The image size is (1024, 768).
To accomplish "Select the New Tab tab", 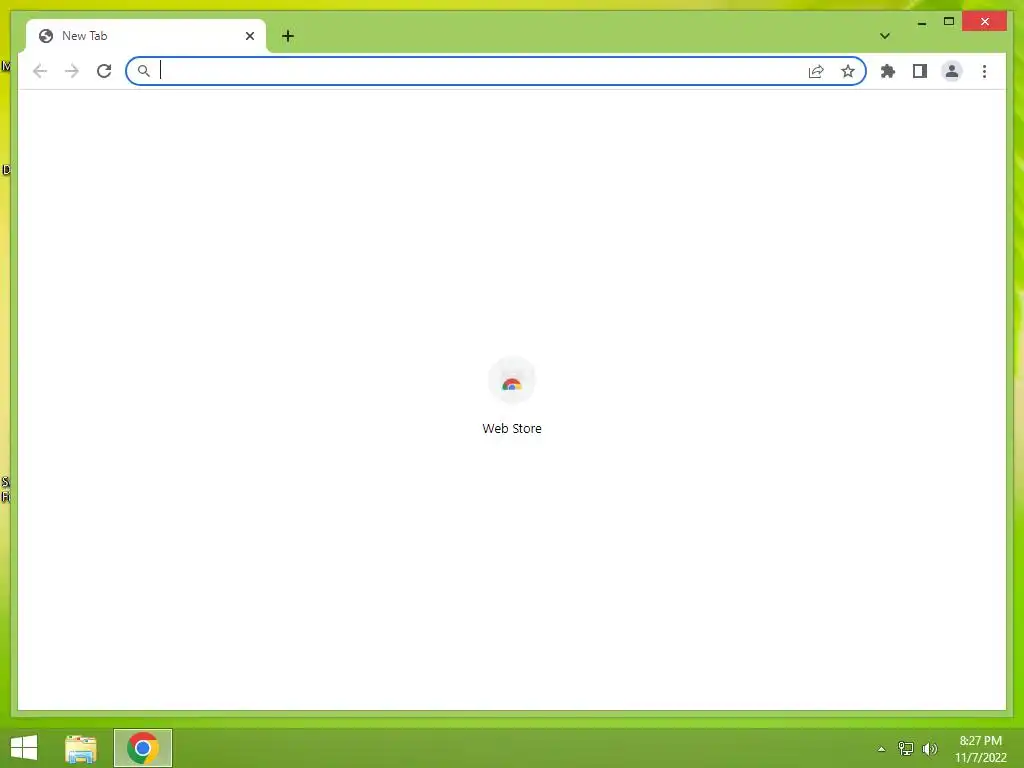I will tap(146, 36).
